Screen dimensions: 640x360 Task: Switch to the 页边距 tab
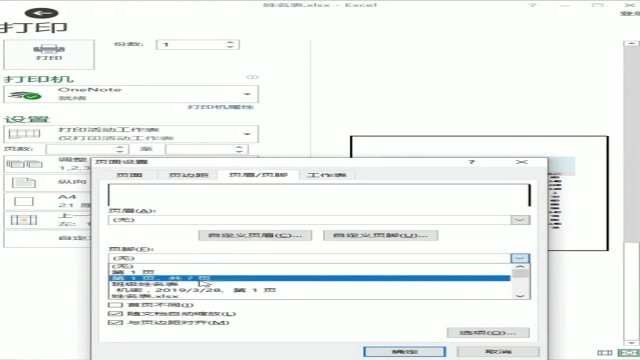coord(188,175)
